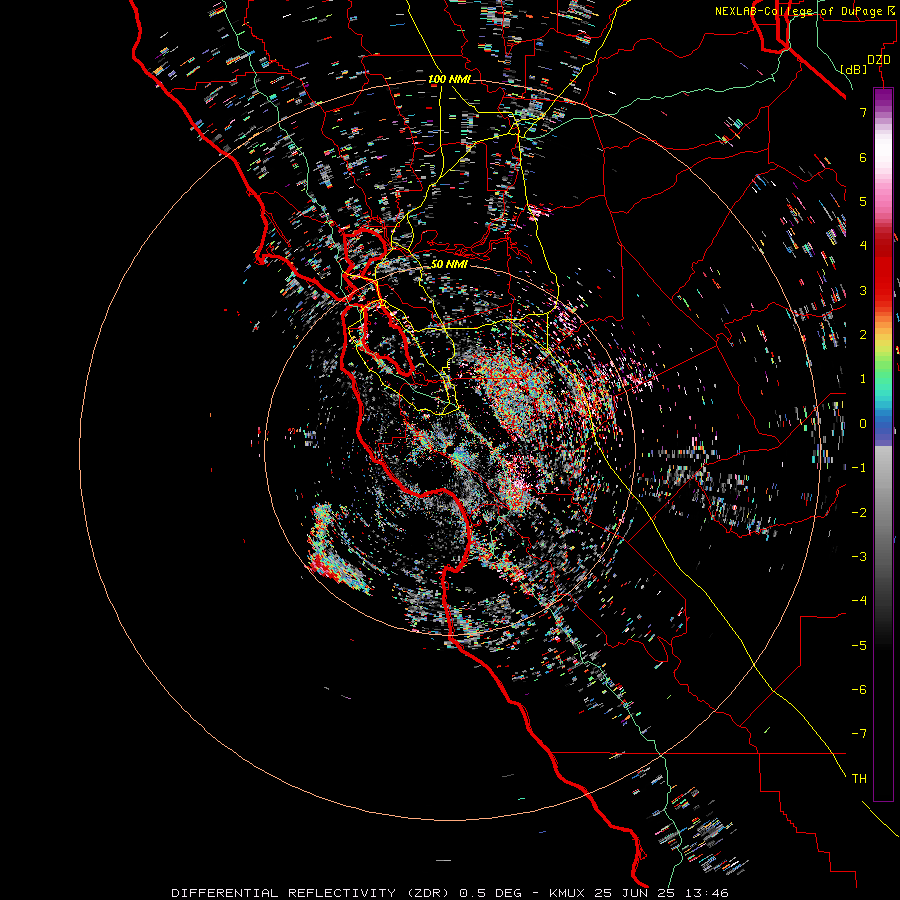Click the "0" value on the color scale
This screenshot has width=900, height=900.
point(863,424)
